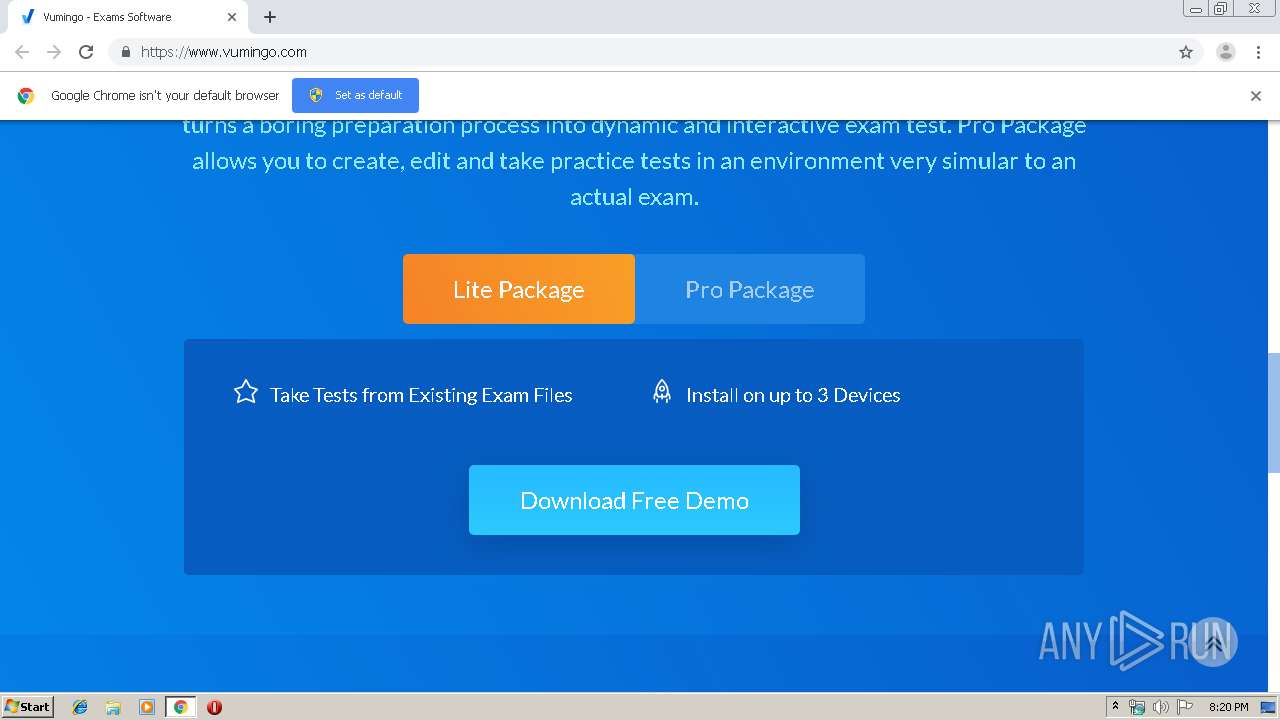
Task: View site info via the padlock icon
Action: (x=125, y=52)
